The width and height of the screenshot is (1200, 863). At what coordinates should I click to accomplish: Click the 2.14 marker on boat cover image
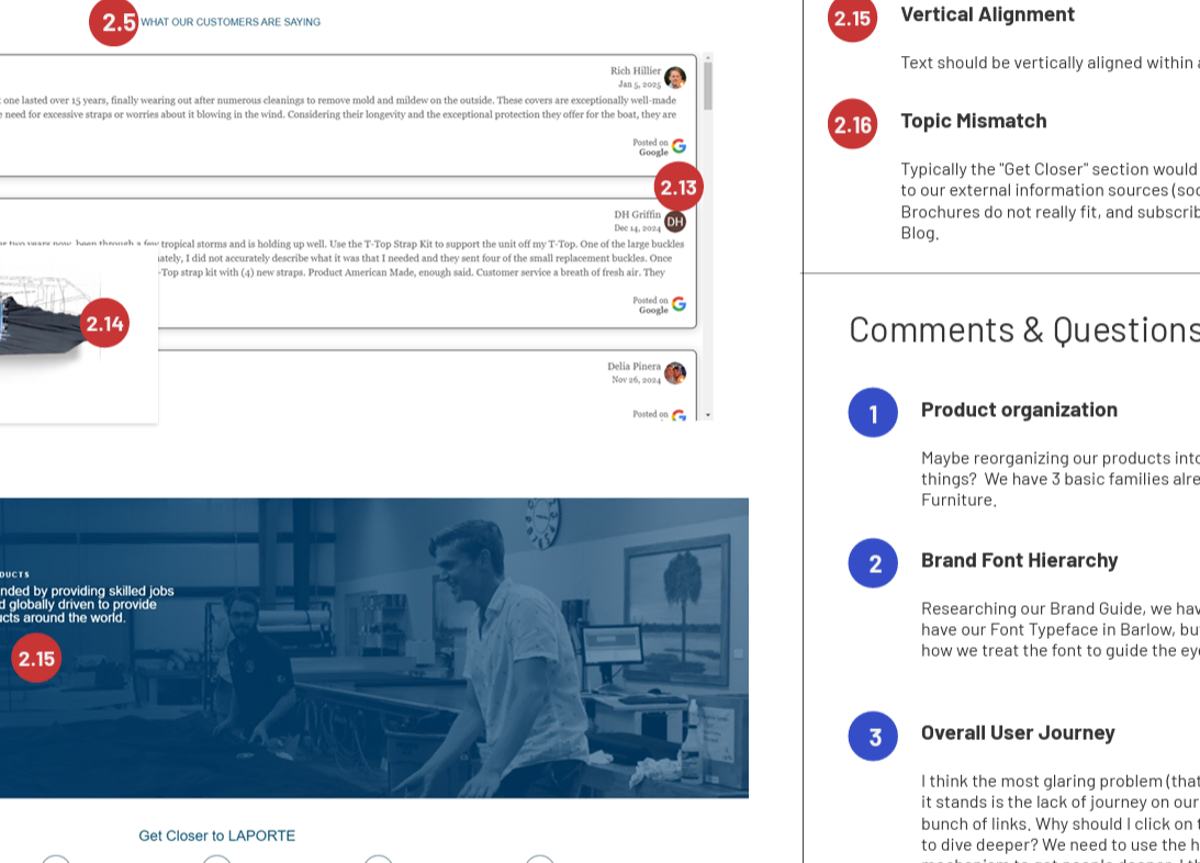(x=105, y=323)
